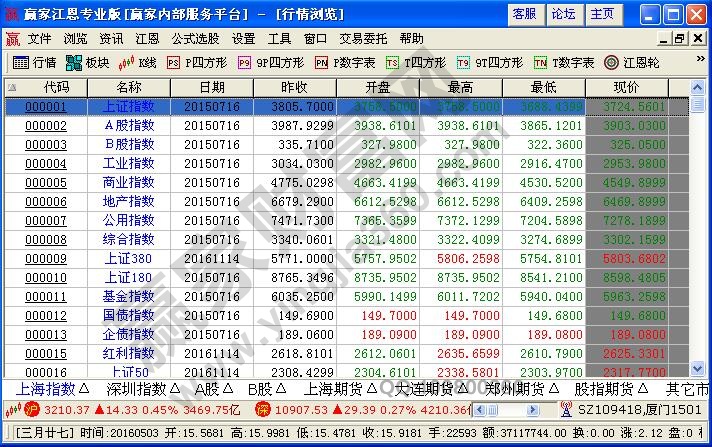Click the red 赢 app logo in menu bar

click(x=13, y=39)
